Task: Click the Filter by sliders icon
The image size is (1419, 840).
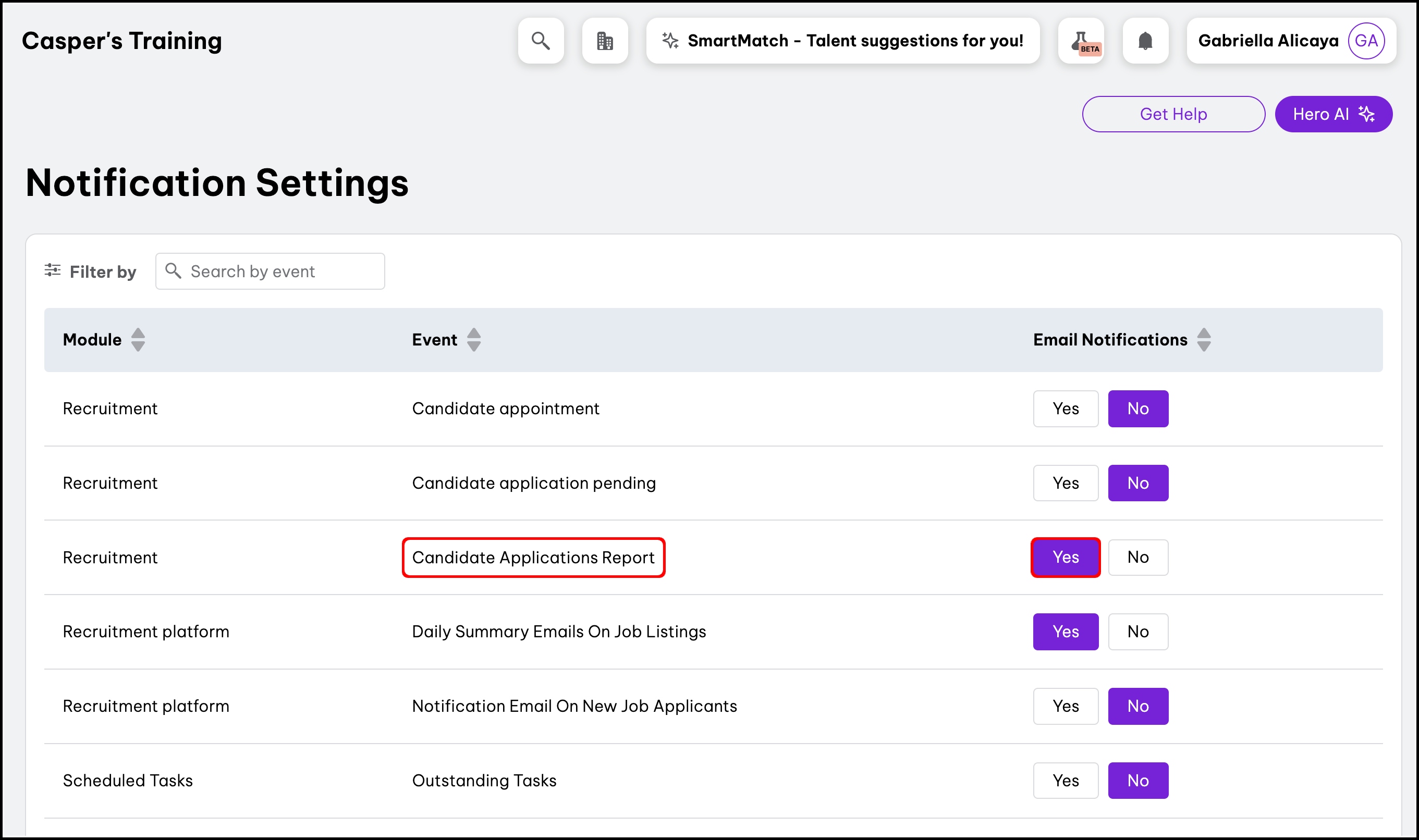Action: tap(53, 270)
